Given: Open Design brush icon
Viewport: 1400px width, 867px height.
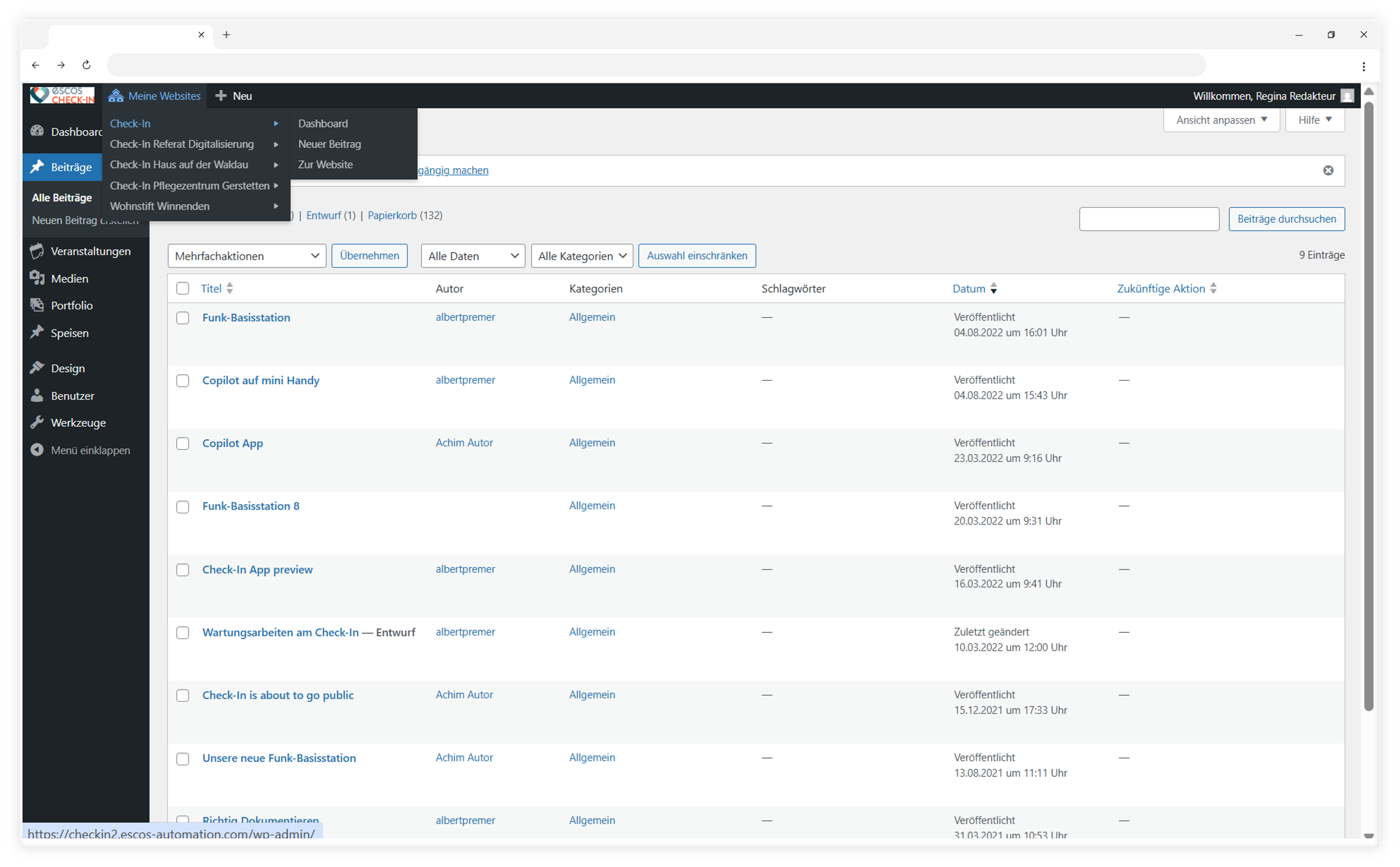Looking at the screenshot, I should [x=37, y=368].
